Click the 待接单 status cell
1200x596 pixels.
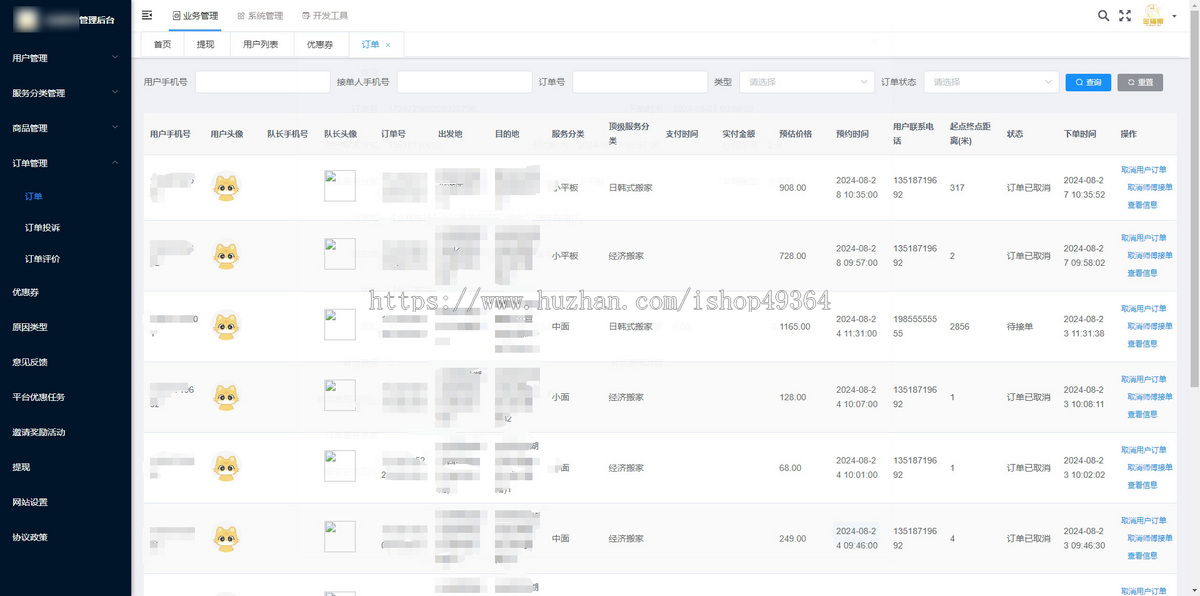pos(1019,326)
